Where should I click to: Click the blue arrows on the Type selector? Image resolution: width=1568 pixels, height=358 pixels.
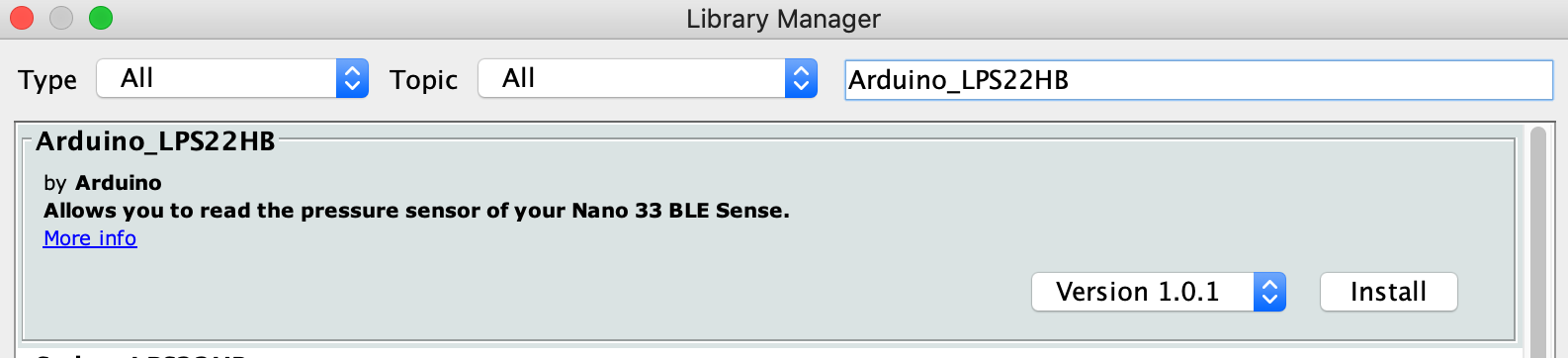pos(352,78)
